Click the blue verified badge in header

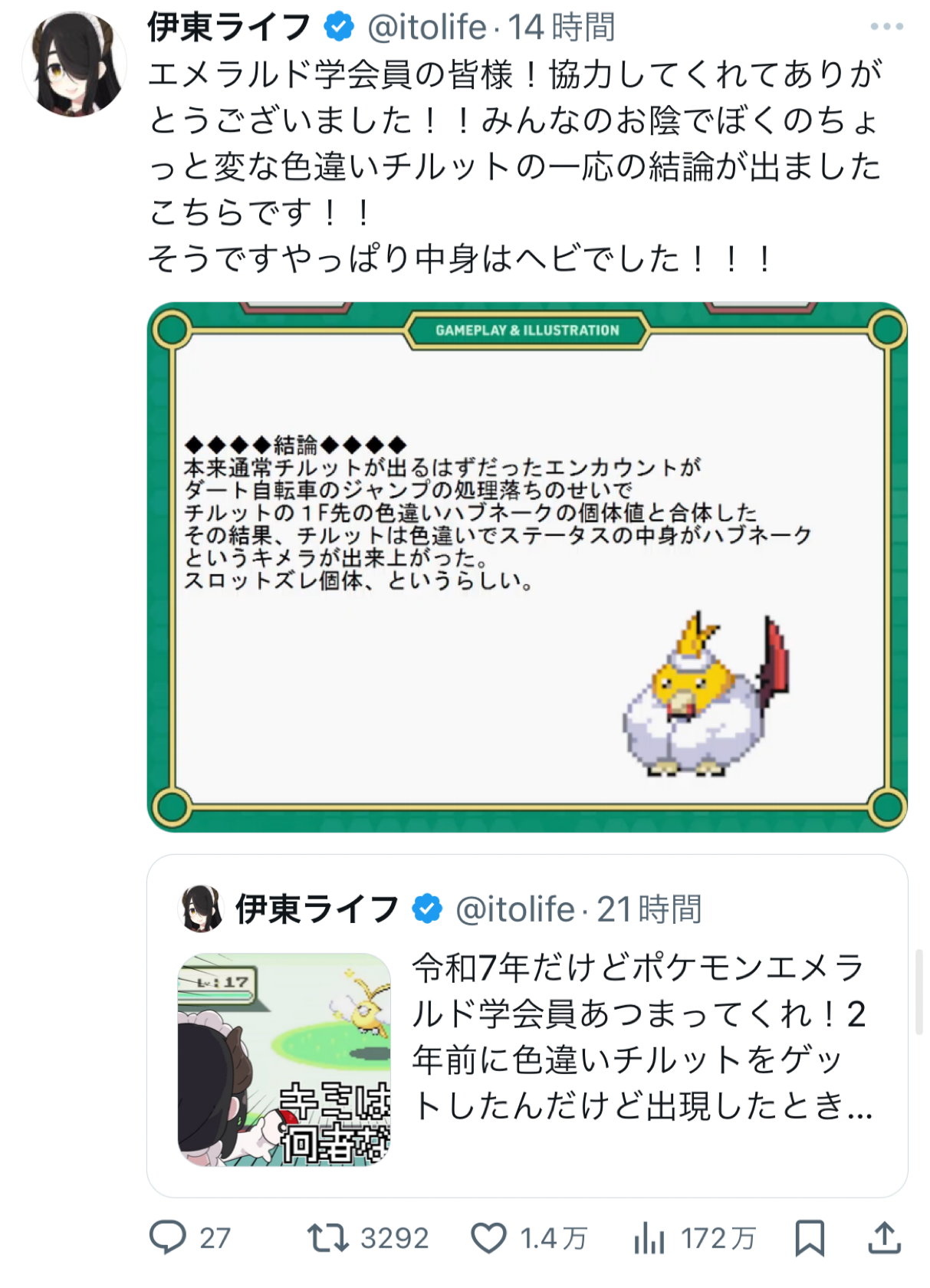[338, 27]
